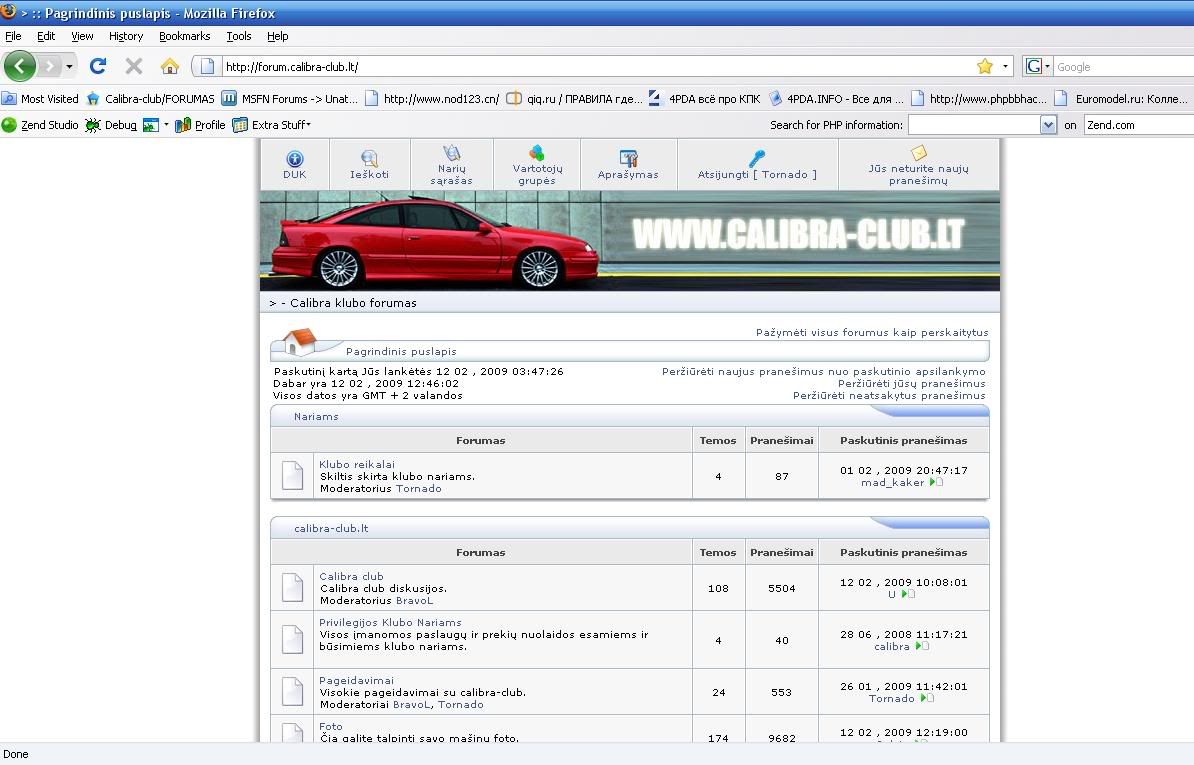Click the browser Back arrow button
This screenshot has width=1194, height=765.
click(19, 66)
